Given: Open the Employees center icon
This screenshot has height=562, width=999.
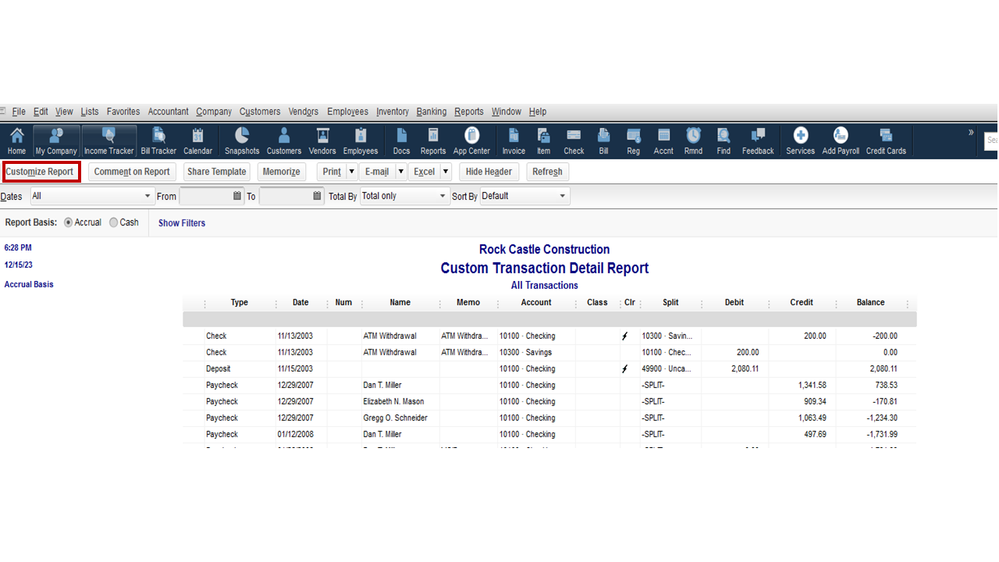Looking at the screenshot, I should tap(361, 141).
